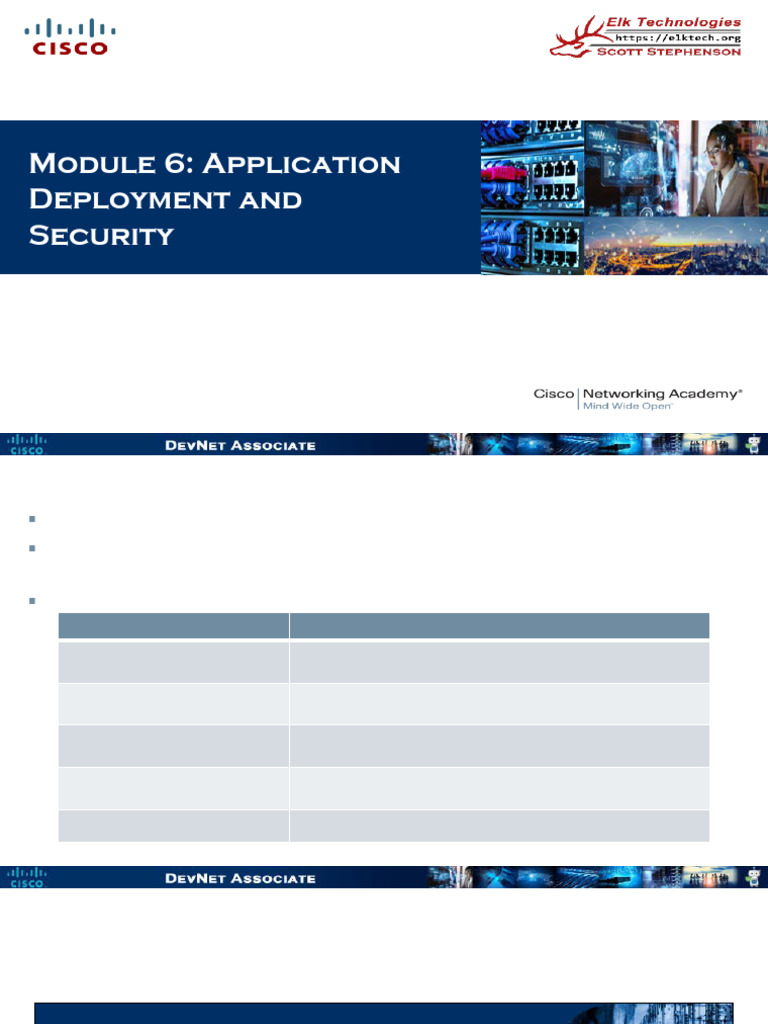Click small Cisco logo in banner above table
The image size is (768, 1024).
pyautogui.click(x=27, y=444)
